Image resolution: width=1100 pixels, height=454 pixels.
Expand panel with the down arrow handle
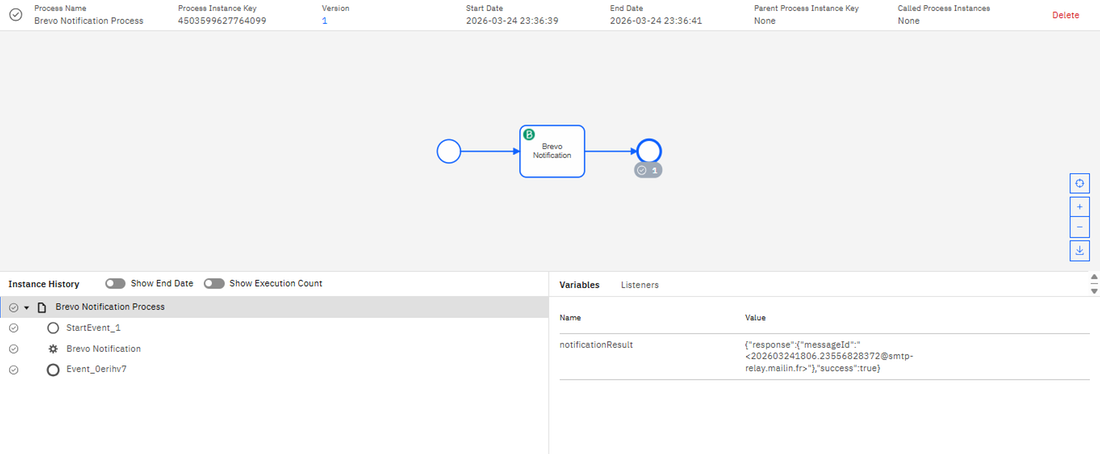pyautogui.click(x=1094, y=291)
